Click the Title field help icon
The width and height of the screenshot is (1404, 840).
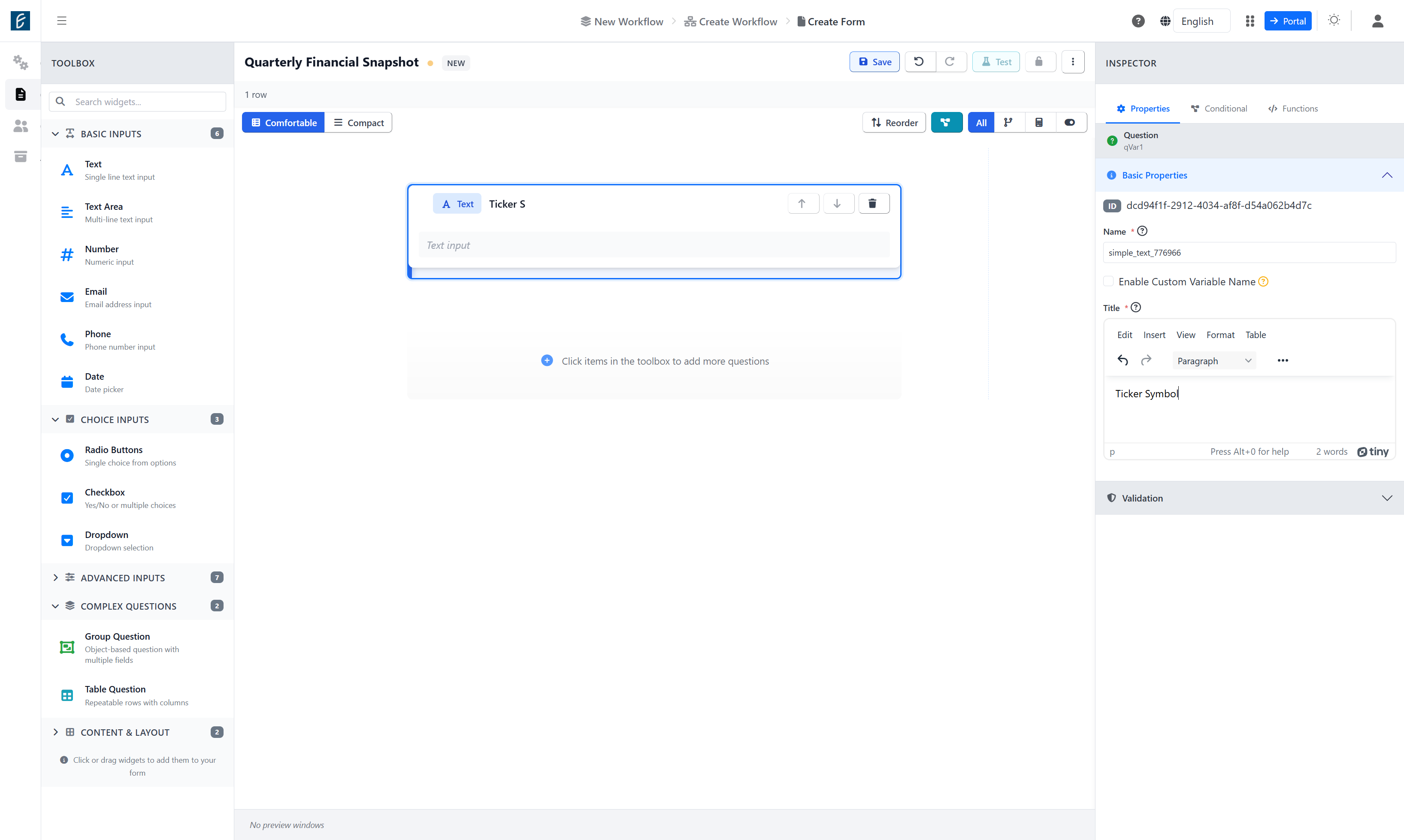click(1136, 307)
